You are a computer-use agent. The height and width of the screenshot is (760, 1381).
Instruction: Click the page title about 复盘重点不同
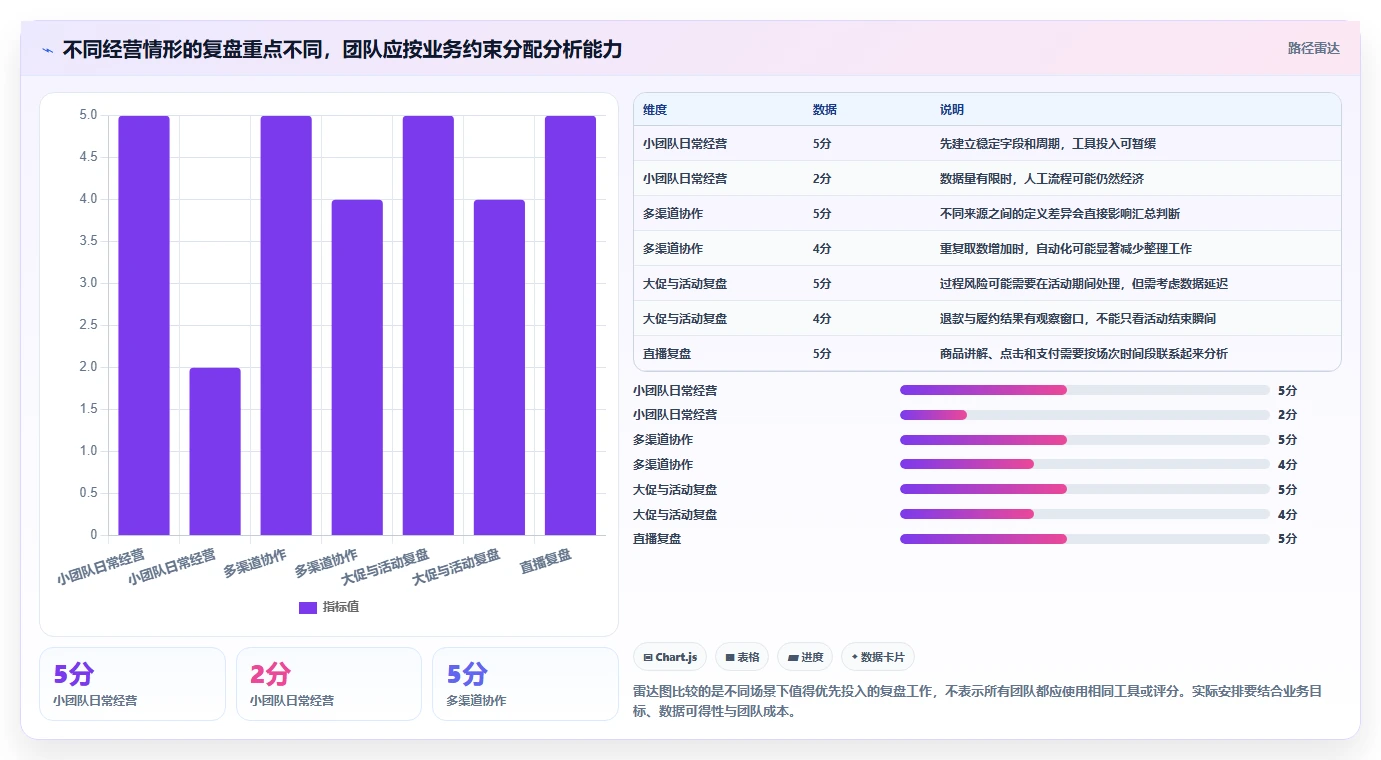pyautogui.click(x=342, y=49)
